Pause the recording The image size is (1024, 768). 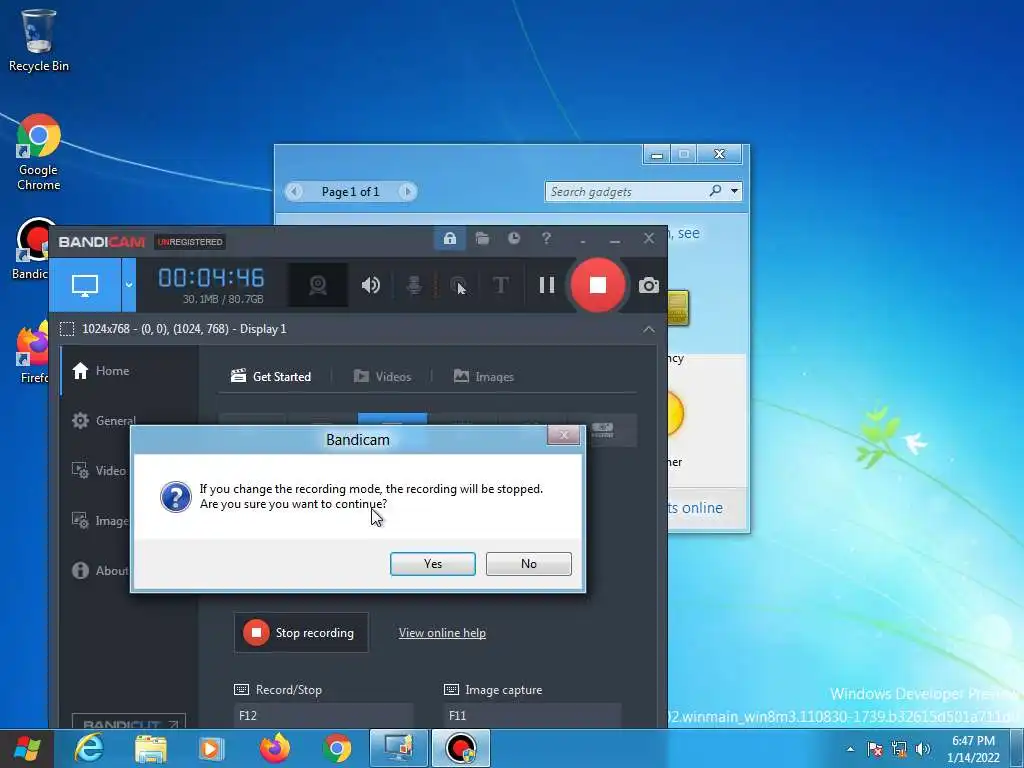pyautogui.click(x=547, y=285)
